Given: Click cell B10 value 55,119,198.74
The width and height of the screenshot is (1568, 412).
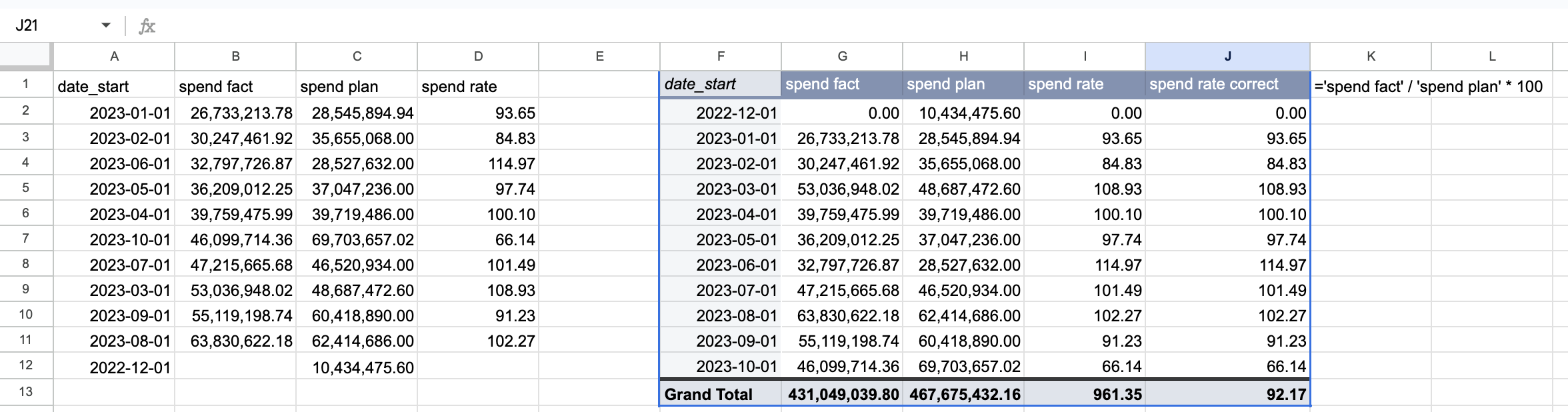Looking at the screenshot, I should 235,315.
